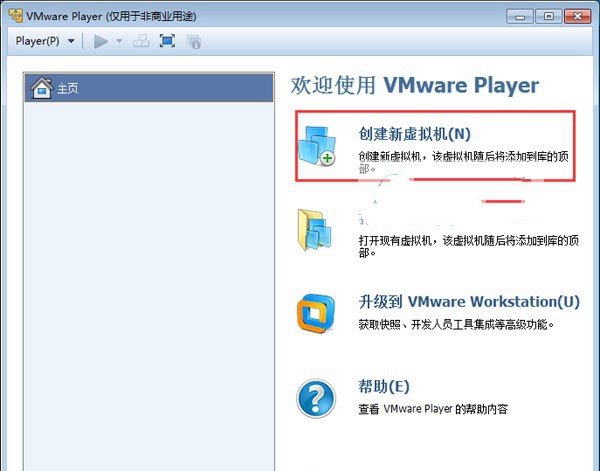The height and width of the screenshot is (471, 600).
Task: Close the VMware Player window
Action: pos(577,16)
